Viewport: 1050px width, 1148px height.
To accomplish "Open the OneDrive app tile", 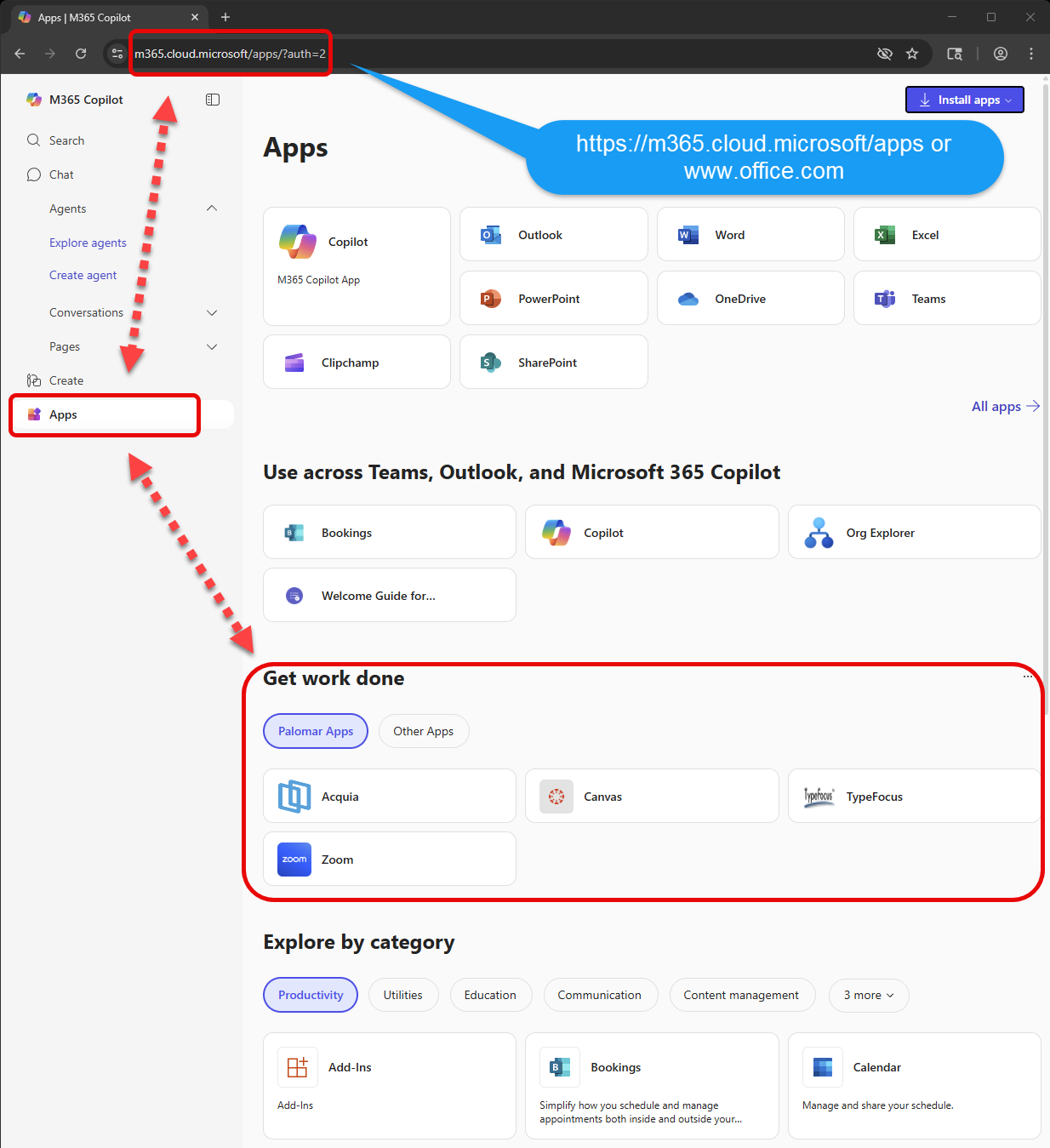I will (750, 299).
